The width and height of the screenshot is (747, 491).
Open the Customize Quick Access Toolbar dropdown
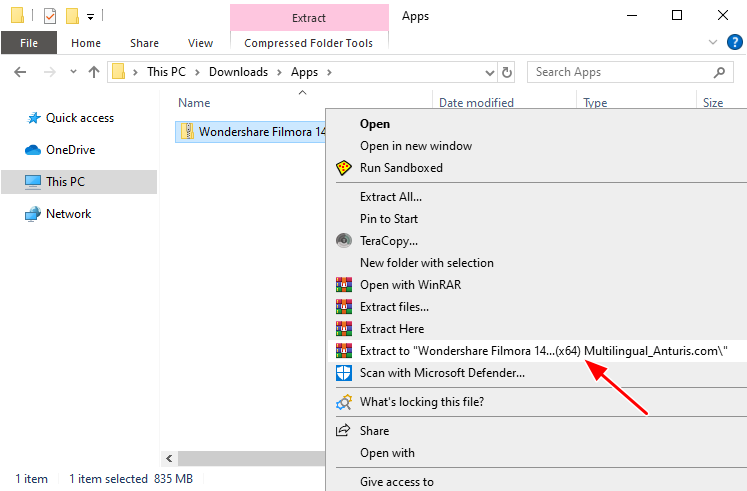click(90, 17)
